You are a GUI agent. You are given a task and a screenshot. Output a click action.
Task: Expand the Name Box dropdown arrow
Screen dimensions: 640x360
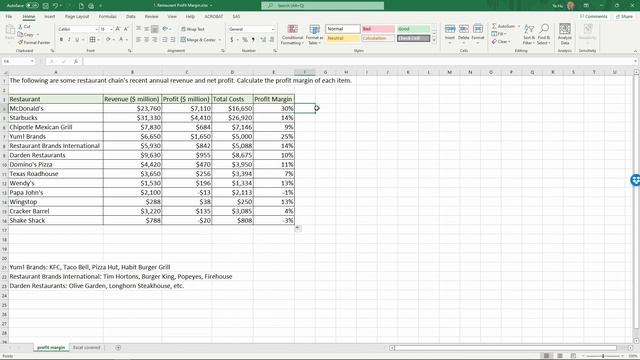[32, 61]
